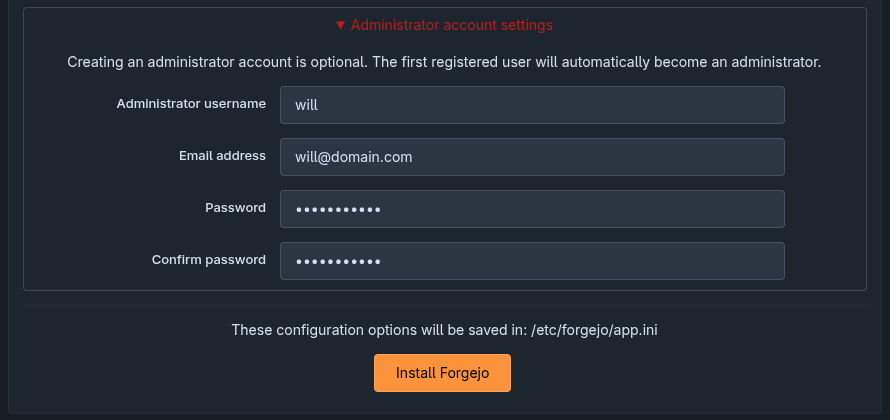This screenshot has height=420, width=890.
Task: Click the text "will" in username box
Action: pyautogui.click(x=306, y=105)
